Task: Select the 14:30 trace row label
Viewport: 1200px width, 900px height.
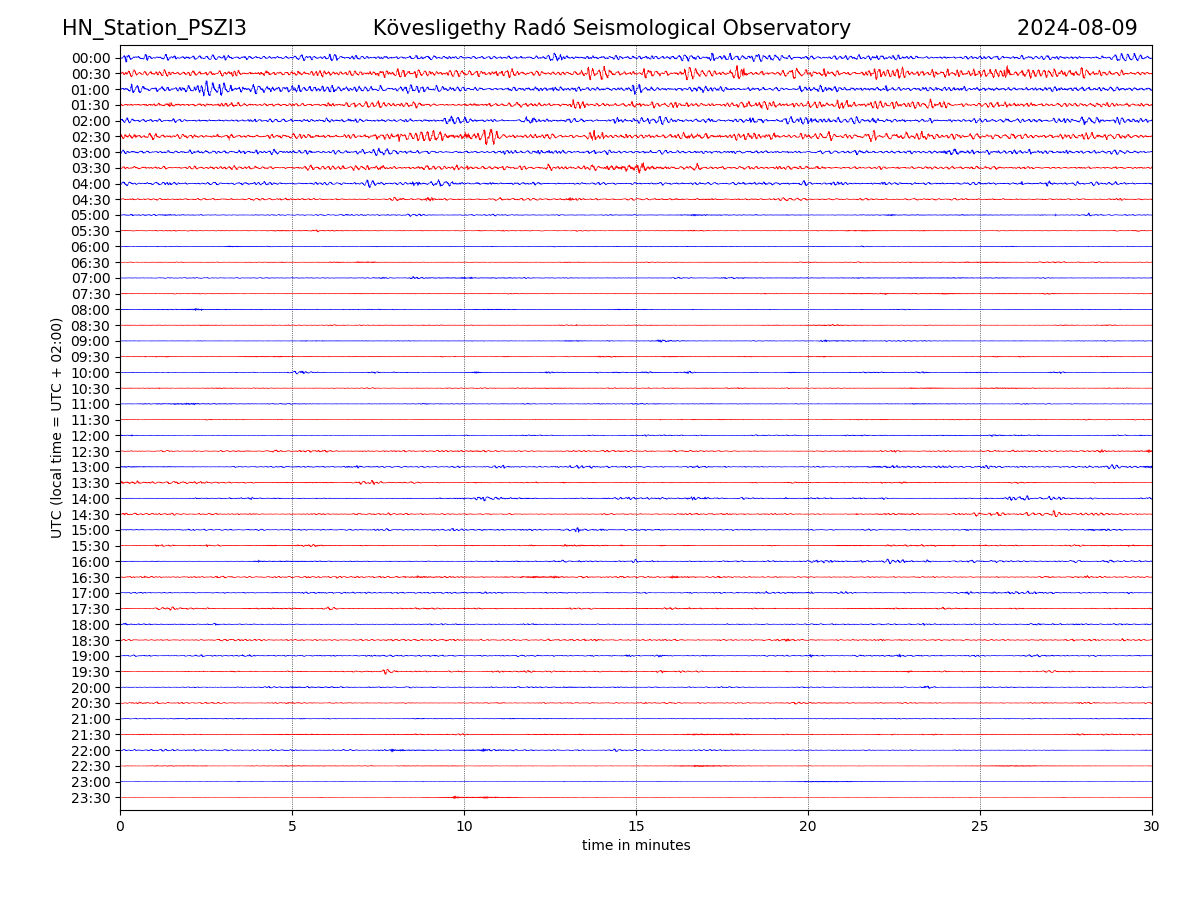Action: 91,515
